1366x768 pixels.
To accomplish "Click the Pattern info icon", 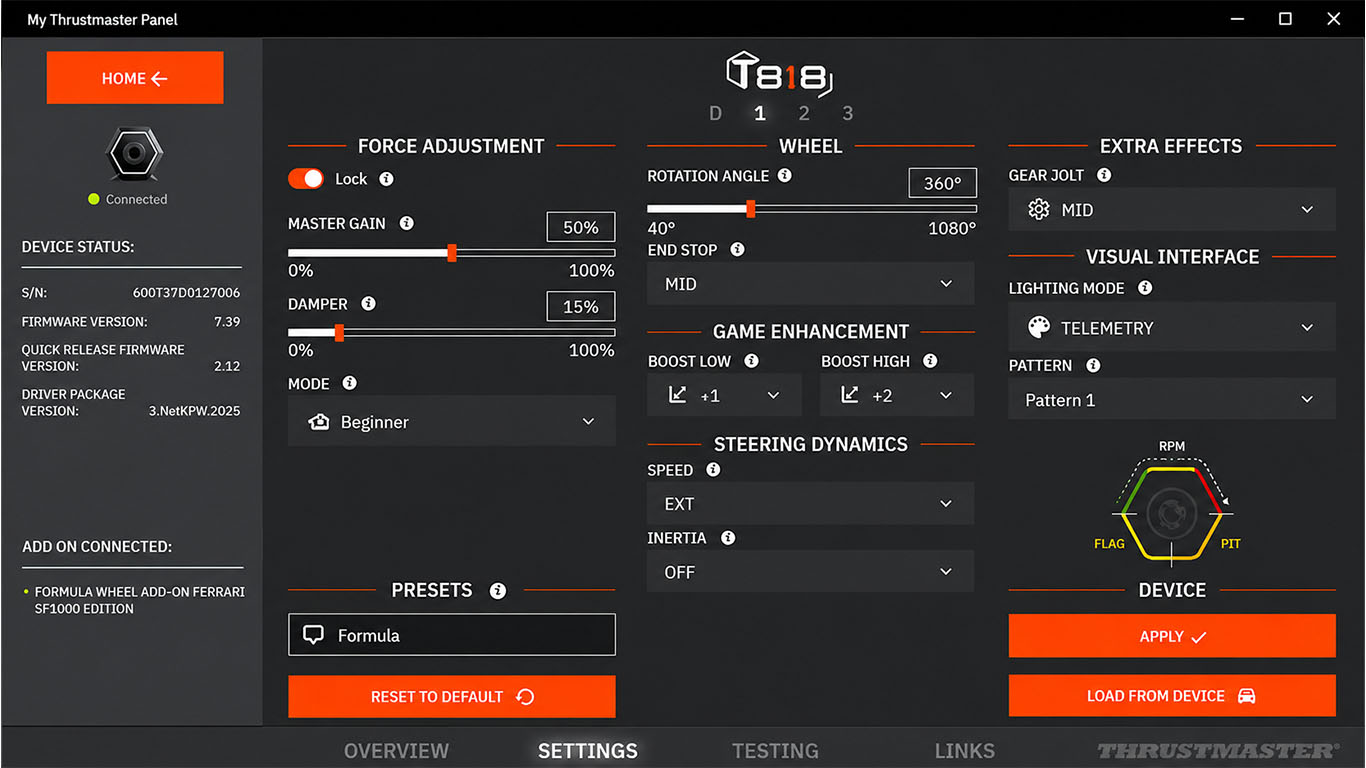I will click(x=1093, y=366).
